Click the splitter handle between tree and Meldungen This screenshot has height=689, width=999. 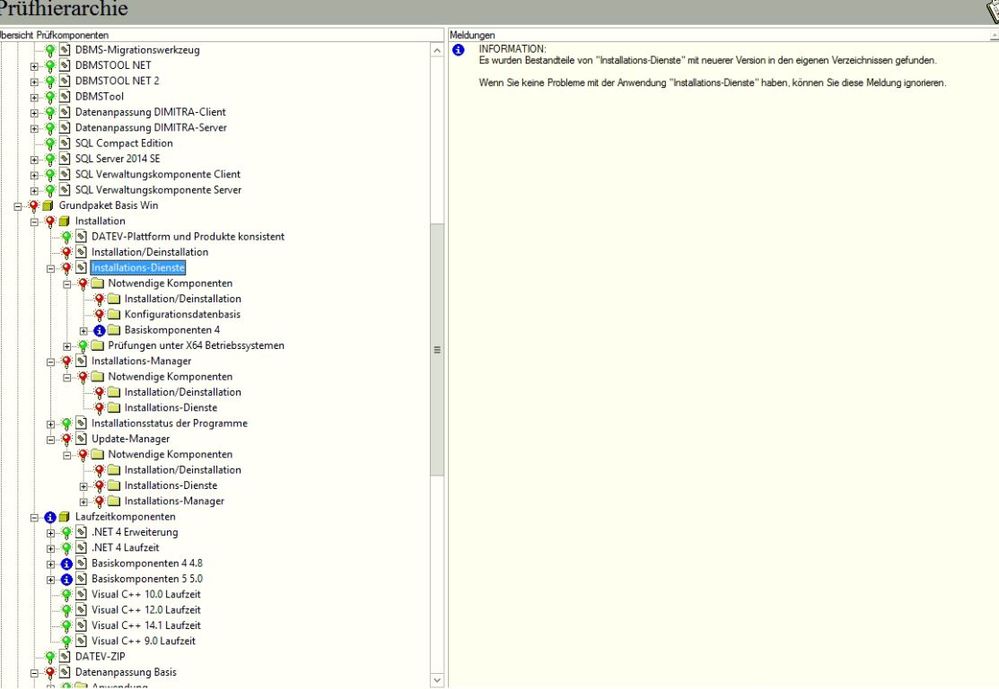point(437,350)
